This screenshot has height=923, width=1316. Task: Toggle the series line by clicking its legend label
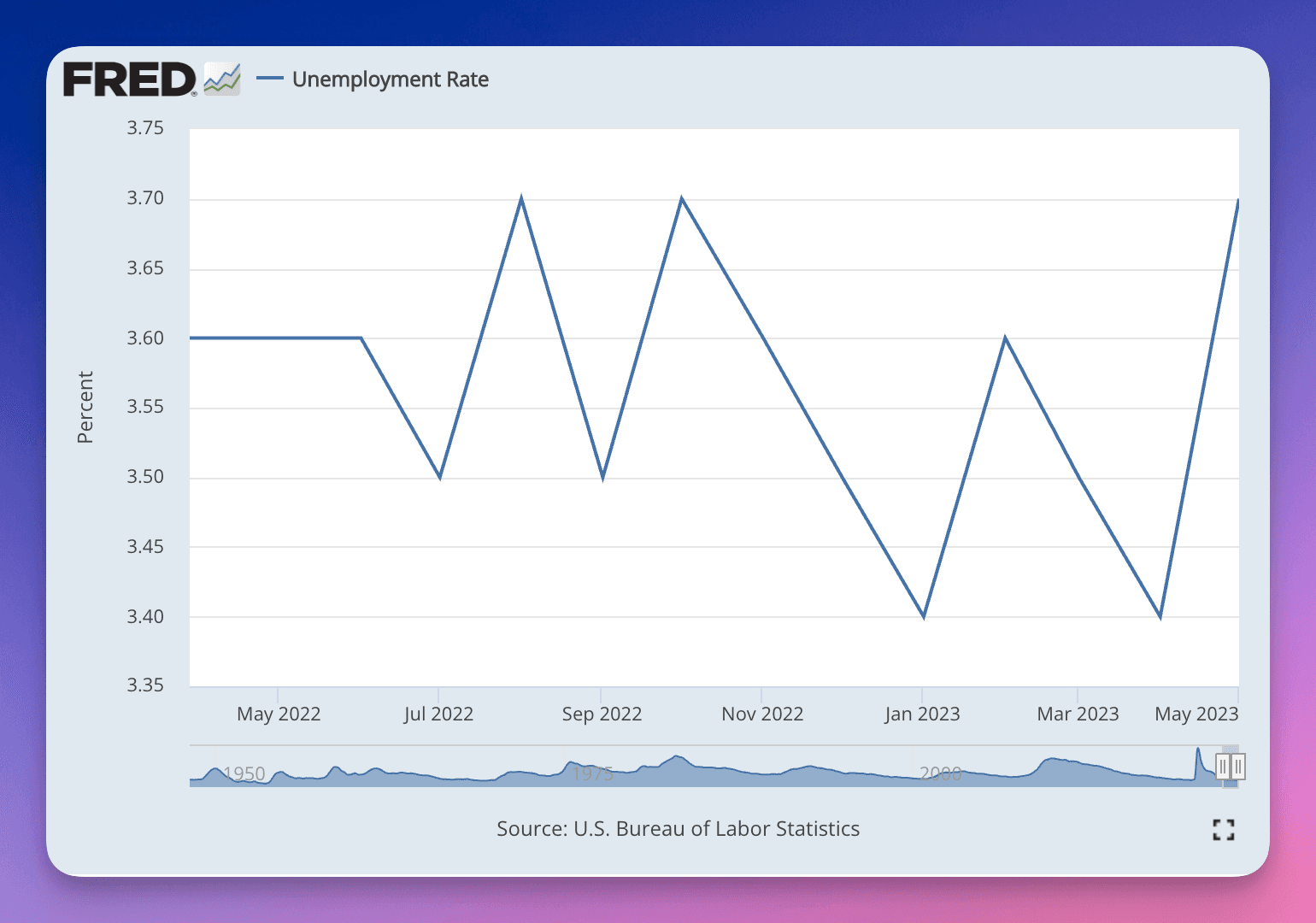[391, 79]
